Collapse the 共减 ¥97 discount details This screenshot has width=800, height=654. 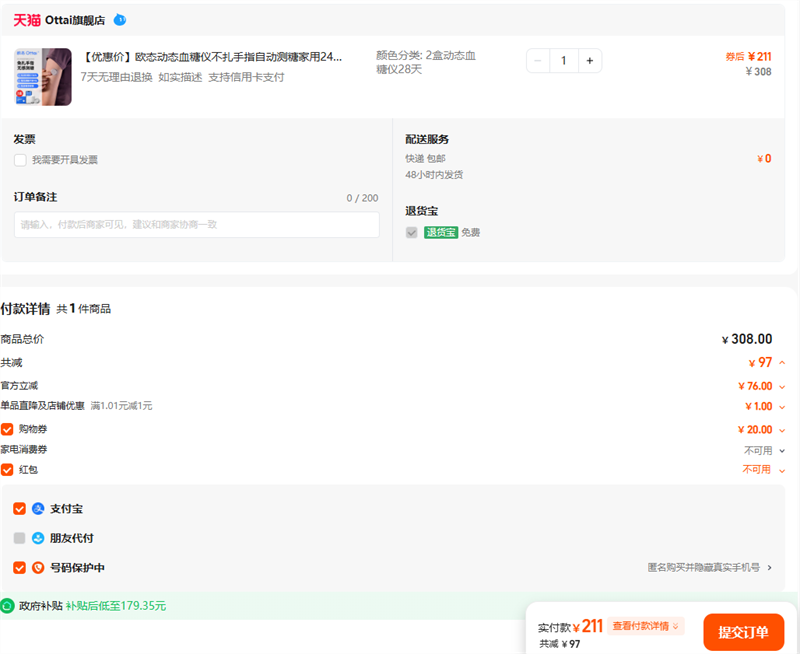click(782, 363)
